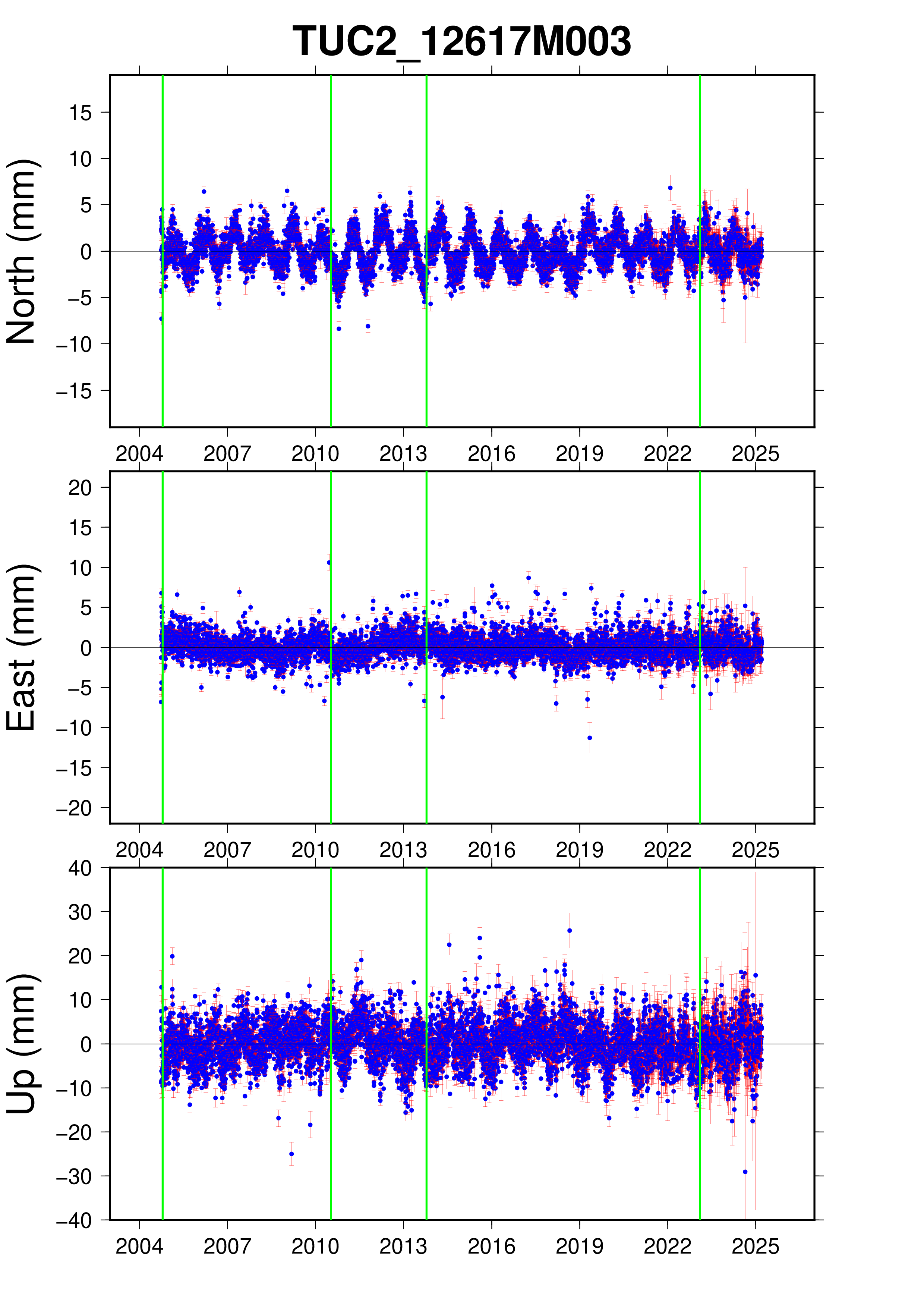This screenshot has width=924, height=1308.
Task: Click the 15 label on North y-axis
Action: click(x=80, y=113)
